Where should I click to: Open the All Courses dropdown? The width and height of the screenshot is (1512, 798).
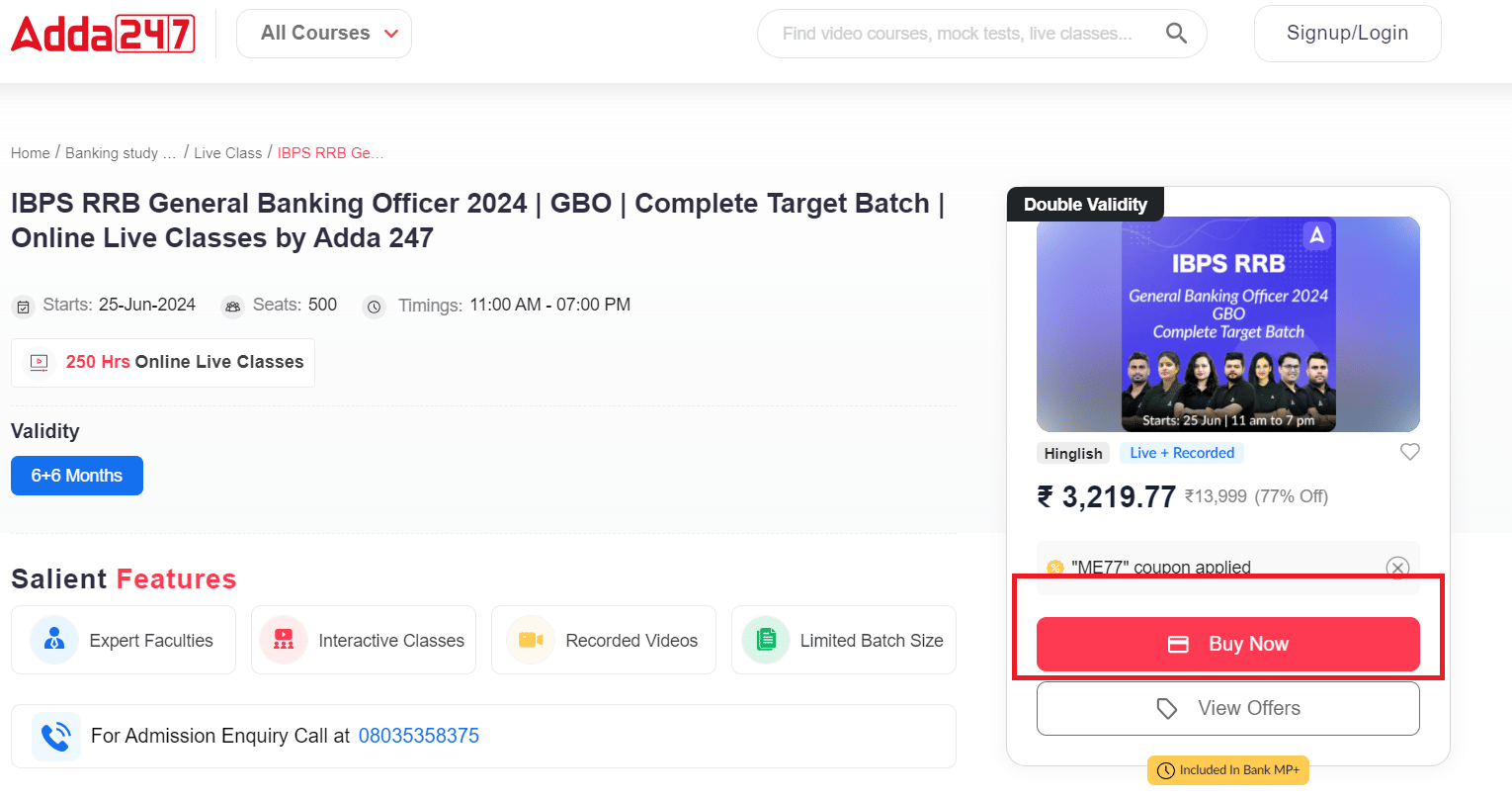tap(324, 34)
